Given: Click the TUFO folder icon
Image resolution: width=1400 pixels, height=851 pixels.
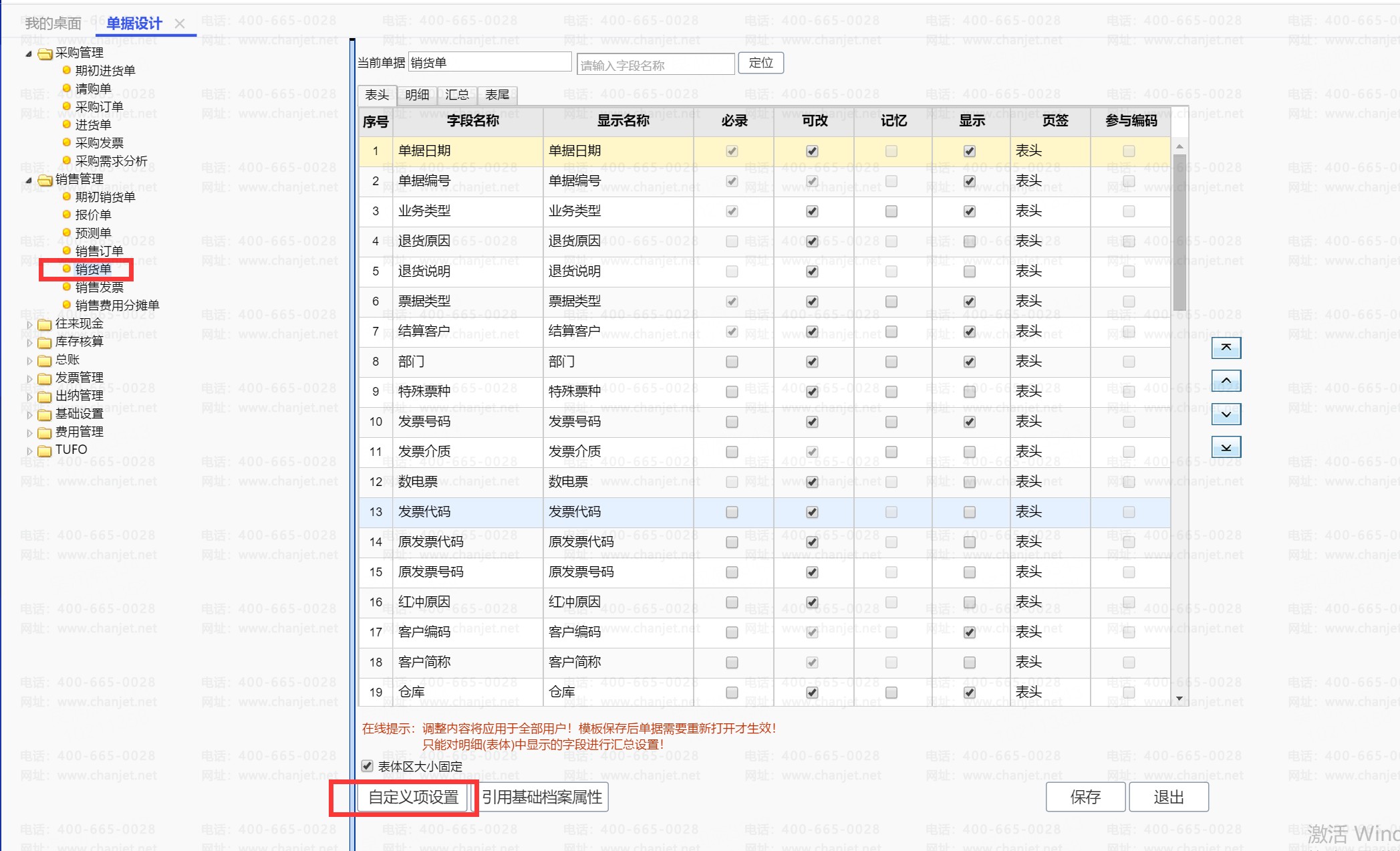Looking at the screenshot, I should point(45,451).
